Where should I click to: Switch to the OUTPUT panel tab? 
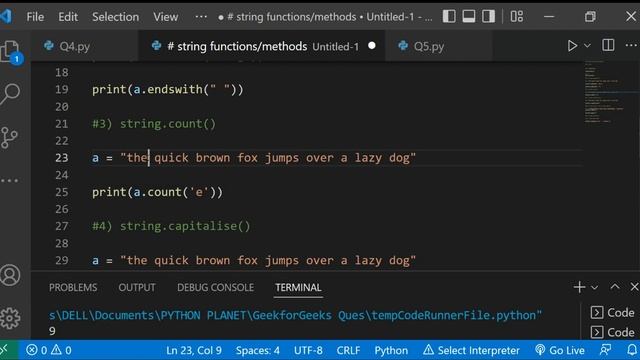click(137, 287)
